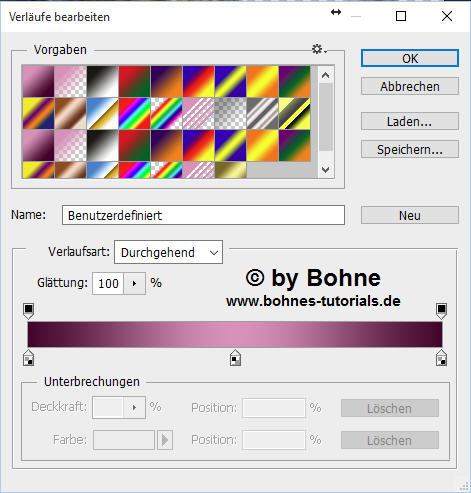Click the Abbrechen button
Image resolution: width=471 pixels, height=493 pixels.
tap(410, 86)
